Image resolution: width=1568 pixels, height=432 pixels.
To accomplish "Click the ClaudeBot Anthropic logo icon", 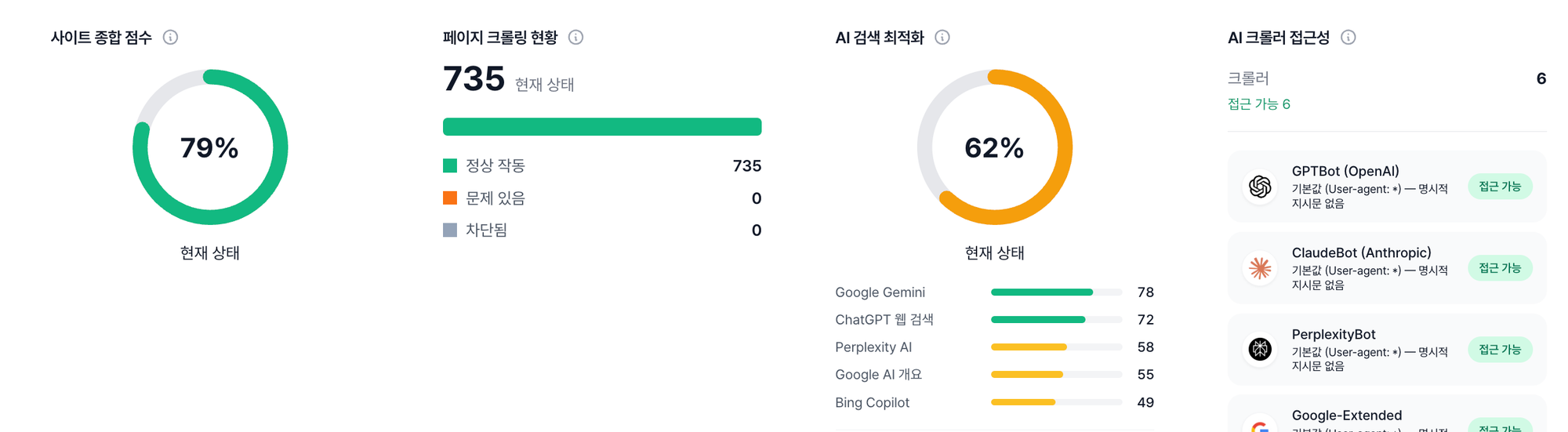I will coord(1260,268).
